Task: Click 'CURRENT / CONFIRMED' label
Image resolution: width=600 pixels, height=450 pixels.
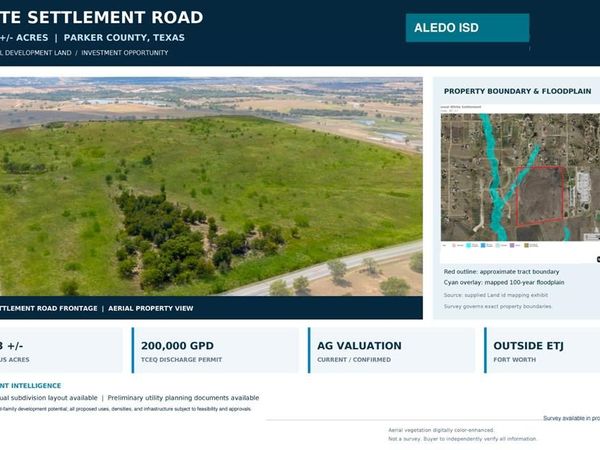Action: point(354,360)
